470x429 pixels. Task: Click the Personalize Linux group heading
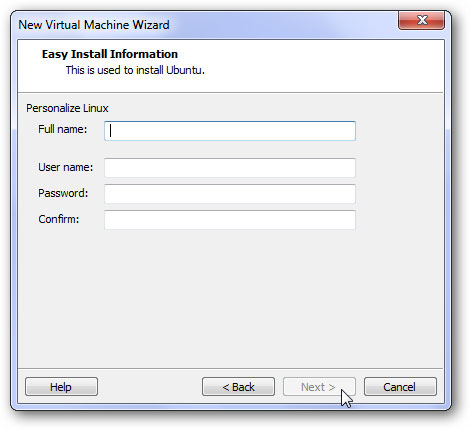[67, 108]
